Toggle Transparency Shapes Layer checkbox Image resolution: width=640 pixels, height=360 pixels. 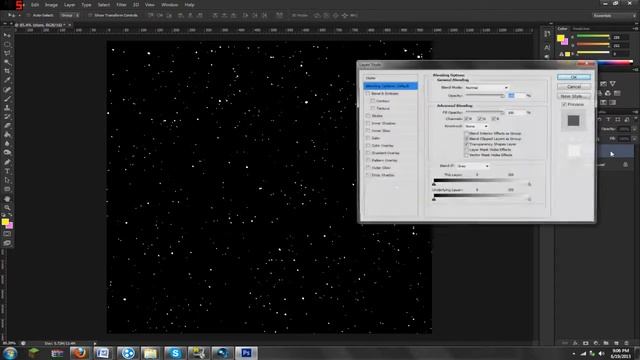point(467,144)
